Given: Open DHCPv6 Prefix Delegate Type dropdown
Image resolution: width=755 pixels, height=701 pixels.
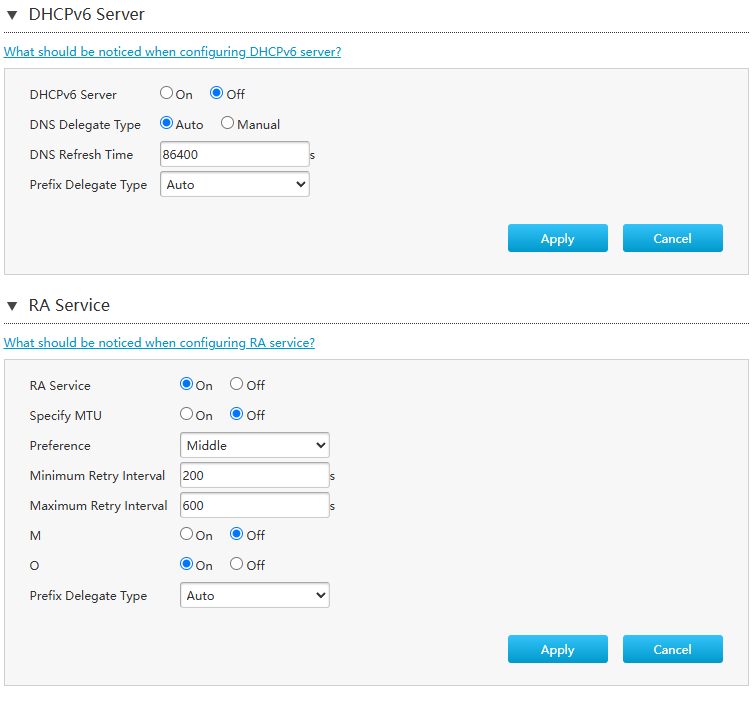Looking at the screenshot, I should [235, 185].
